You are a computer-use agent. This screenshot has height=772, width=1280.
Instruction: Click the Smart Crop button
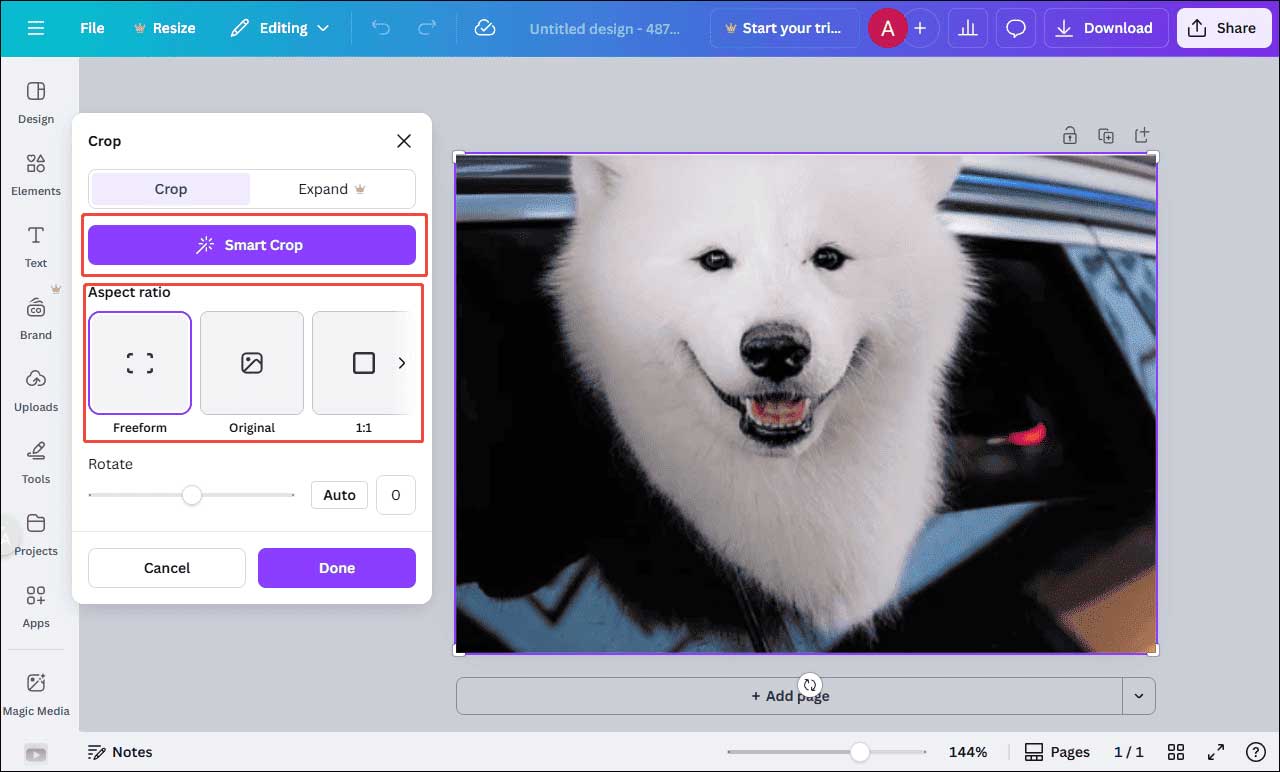click(x=252, y=244)
